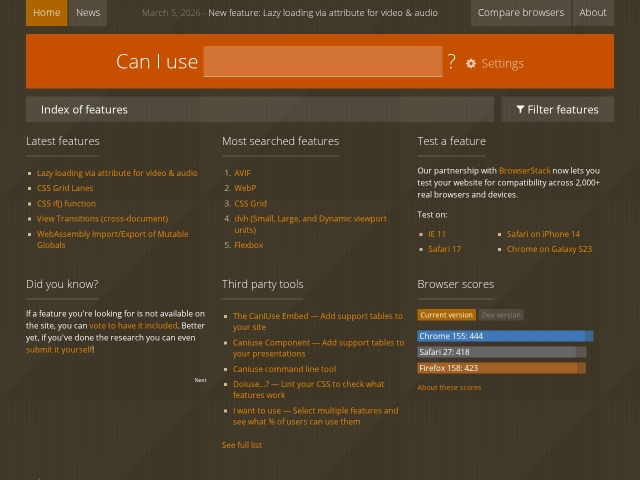Open Caniuse Component tool link
The width and height of the screenshot is (640, 480).
click(318, 348)
